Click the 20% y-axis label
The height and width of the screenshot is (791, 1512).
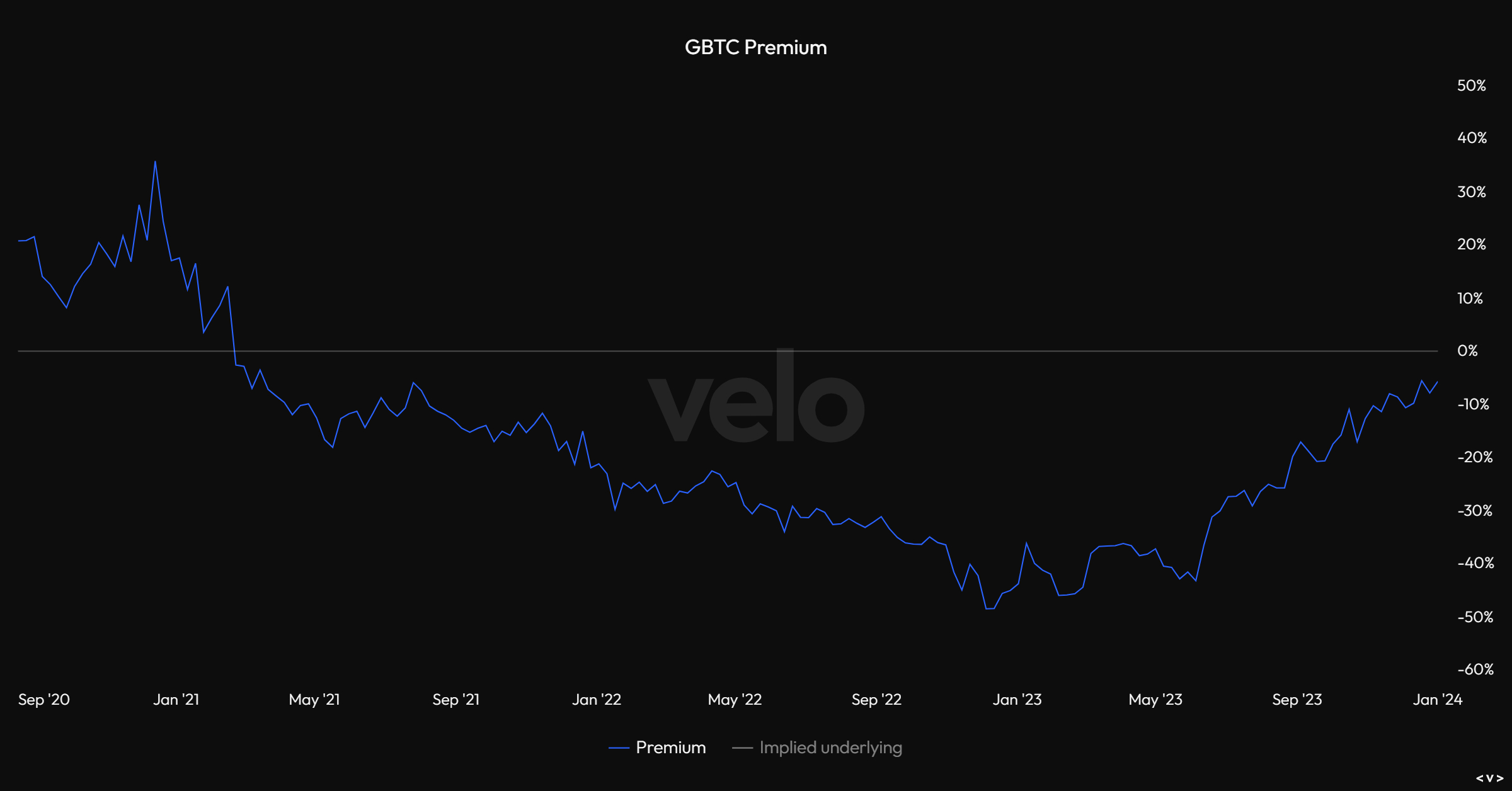pyautogui.click(x=1471, y=244)
